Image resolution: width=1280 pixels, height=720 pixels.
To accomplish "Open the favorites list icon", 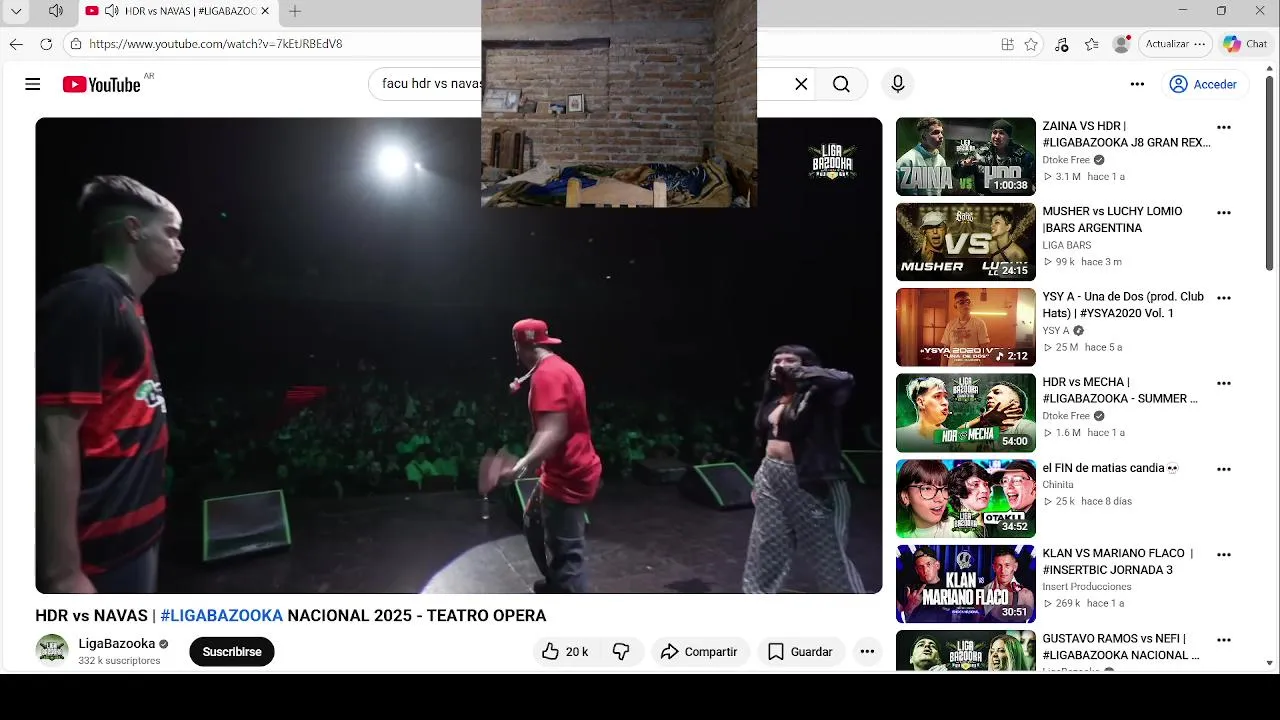I will click(x=1092, y=44).
